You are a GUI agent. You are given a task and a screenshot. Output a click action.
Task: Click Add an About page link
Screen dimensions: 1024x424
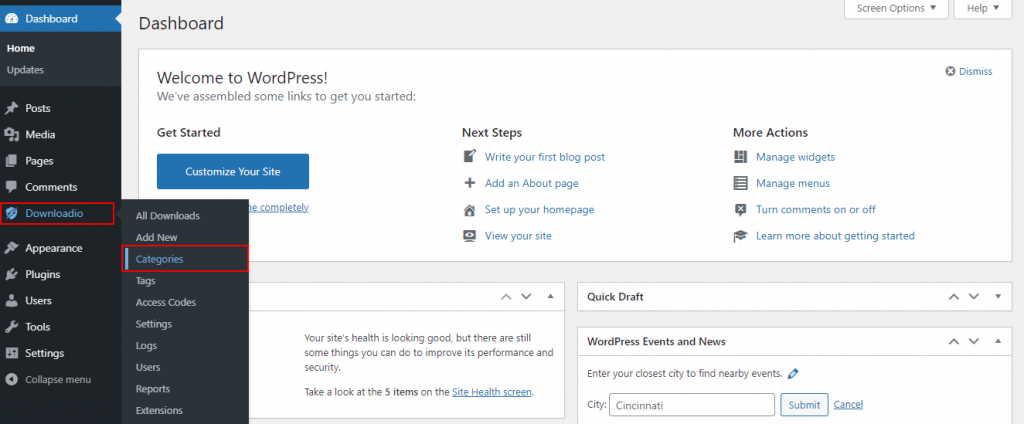532,184
